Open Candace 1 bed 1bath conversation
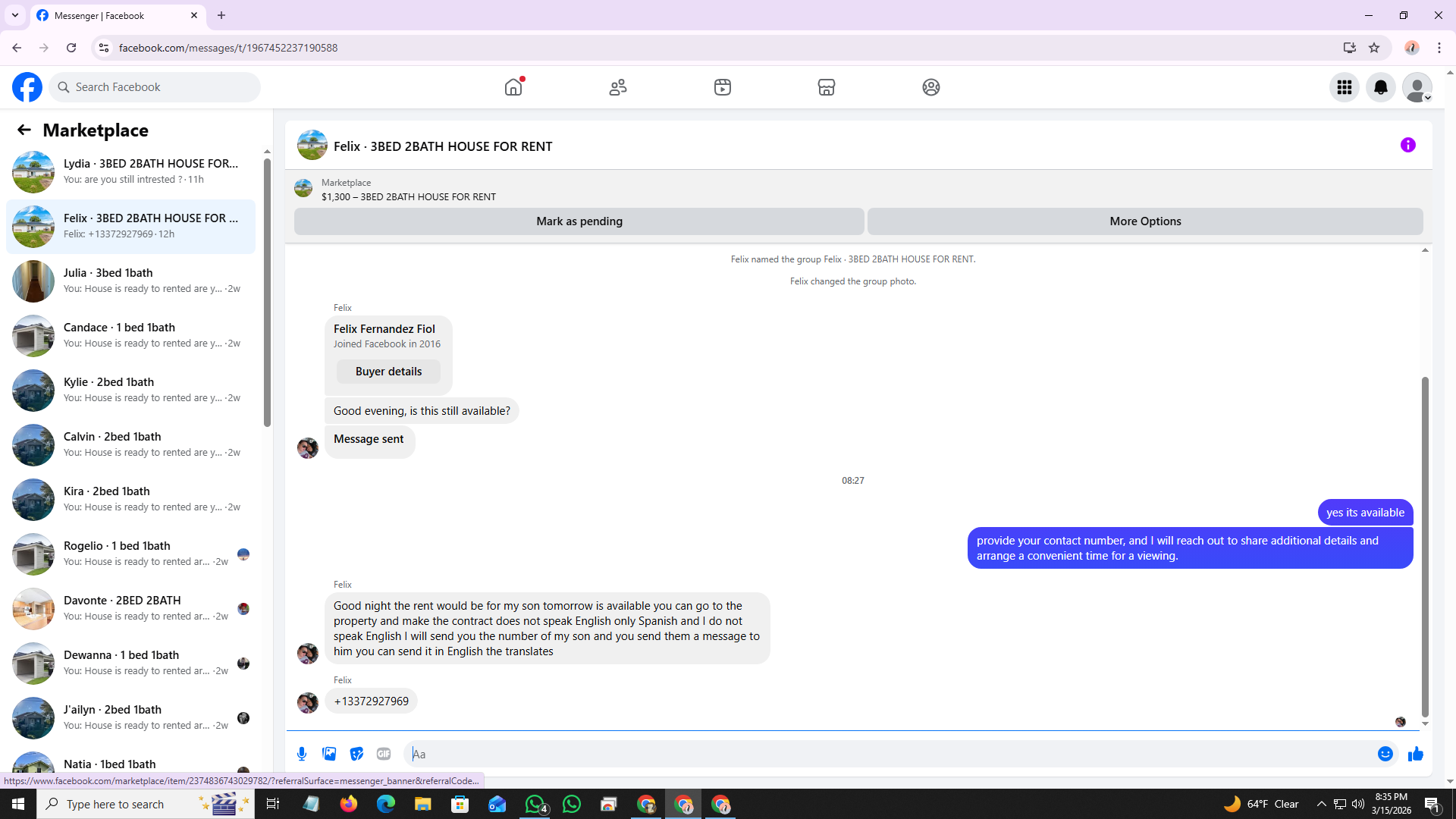The height and width of the screenshot is (819, 1456). coord(130,335)
